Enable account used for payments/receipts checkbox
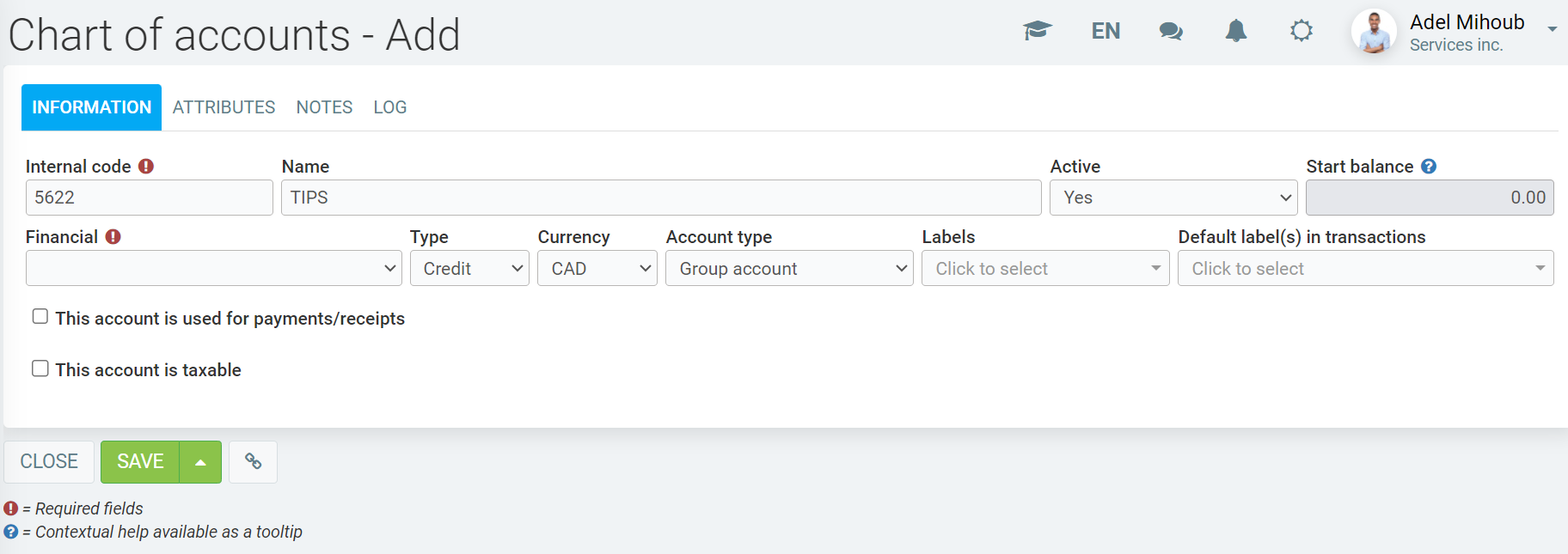The height and width of the screenshot is (554, 1568). point(40,317)
